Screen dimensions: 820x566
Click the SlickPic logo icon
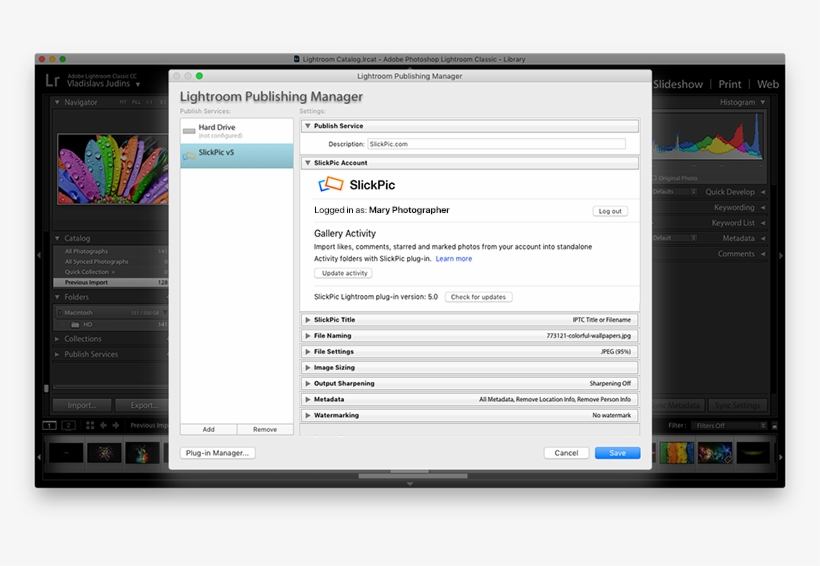click(x=331, y=185)
